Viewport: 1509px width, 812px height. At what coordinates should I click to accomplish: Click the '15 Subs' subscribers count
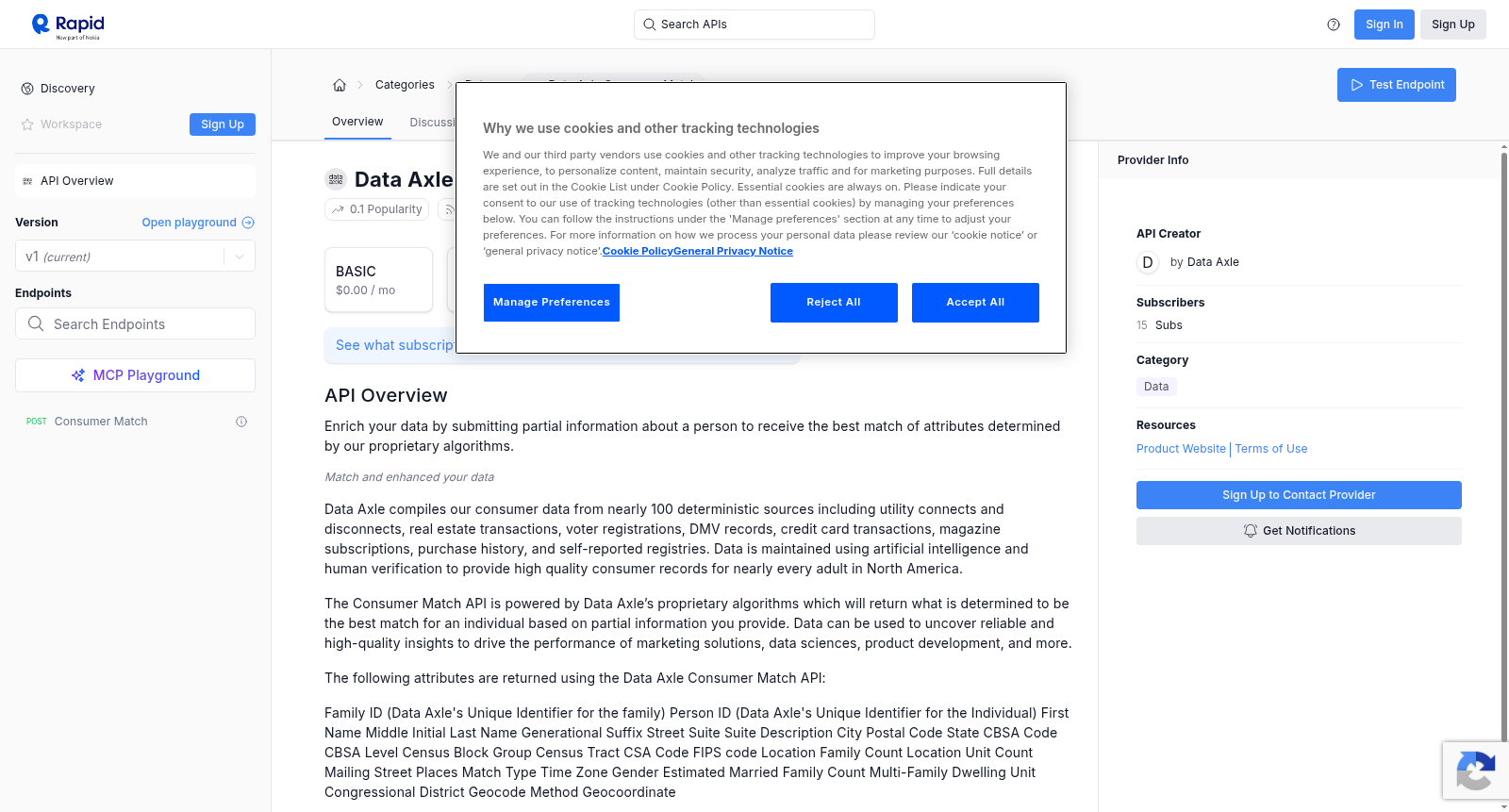[1159, 325]
